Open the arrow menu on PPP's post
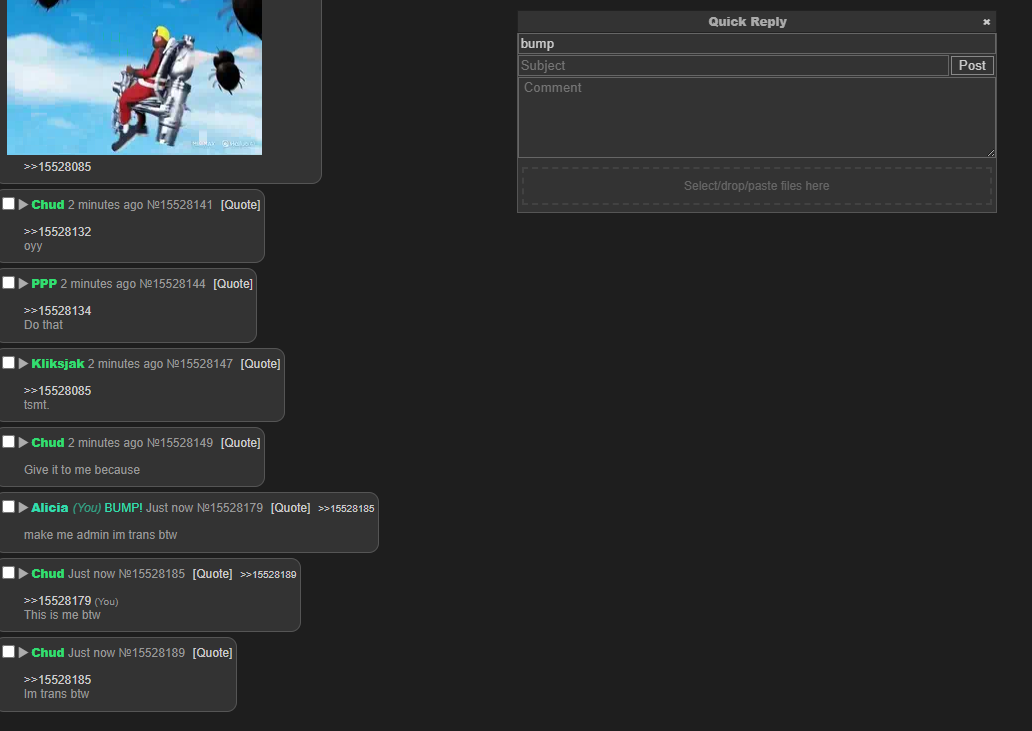The height and width of the screenshot is (731, 1032). coord(24,284)
